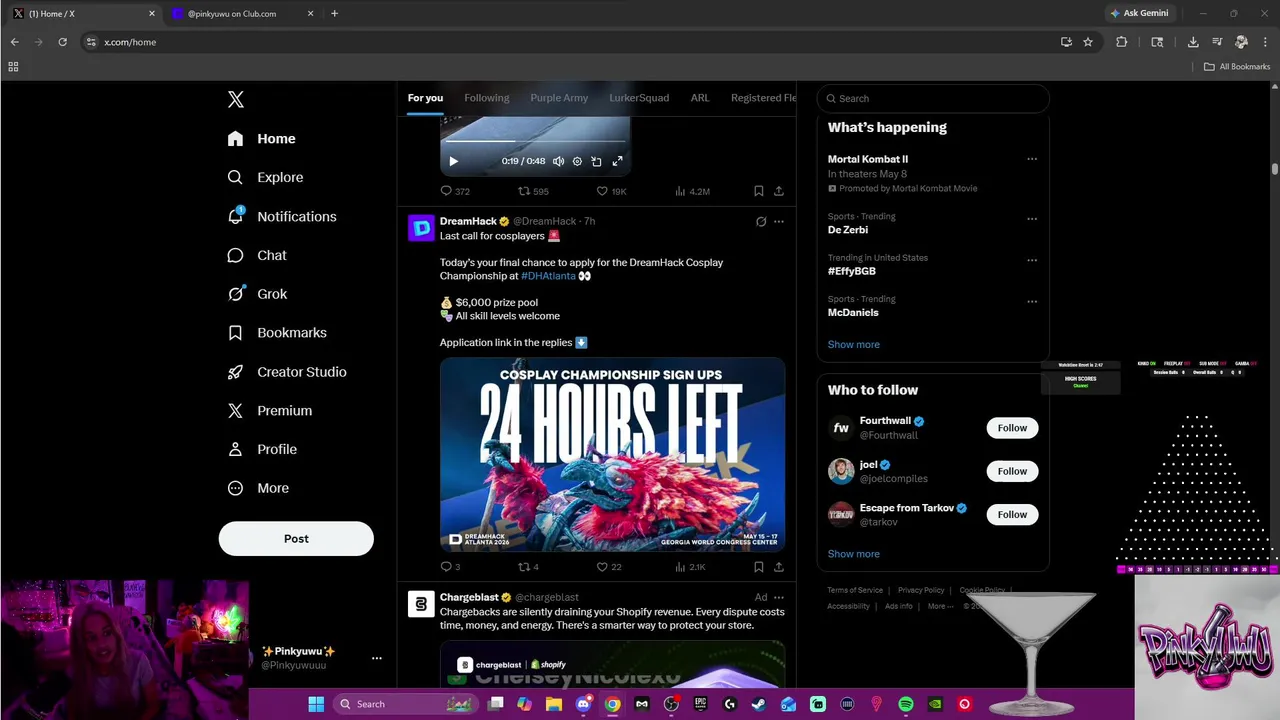Click the Post button
This screenshot has width=1280, height=720.
296,538
